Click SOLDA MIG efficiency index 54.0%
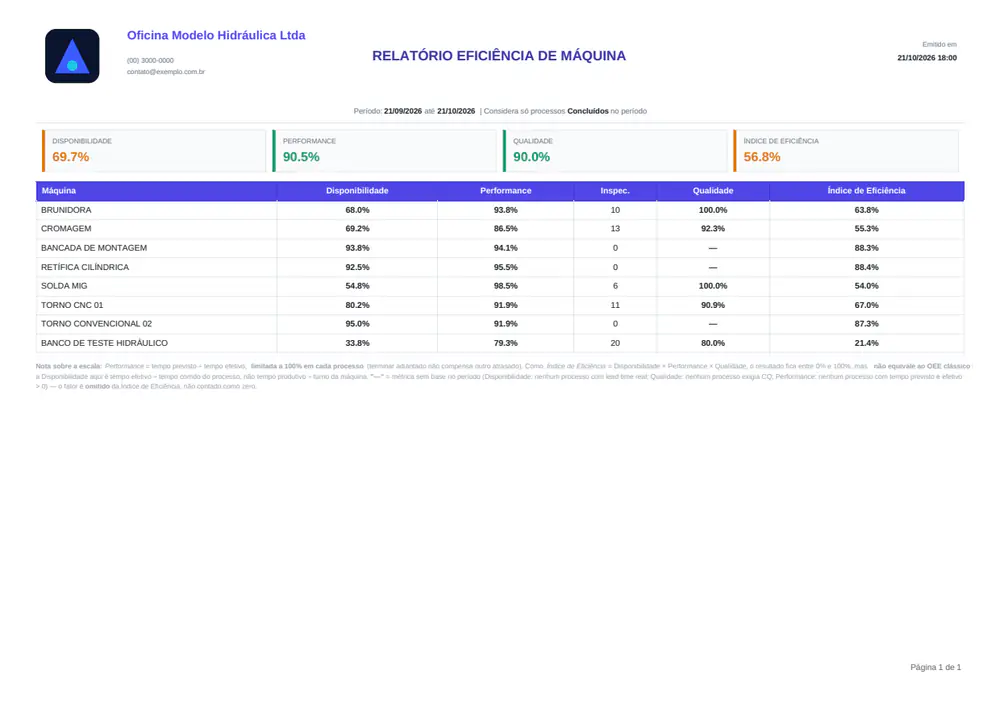Viewport: 1000px width, 707px height. (x=866, y=286)
